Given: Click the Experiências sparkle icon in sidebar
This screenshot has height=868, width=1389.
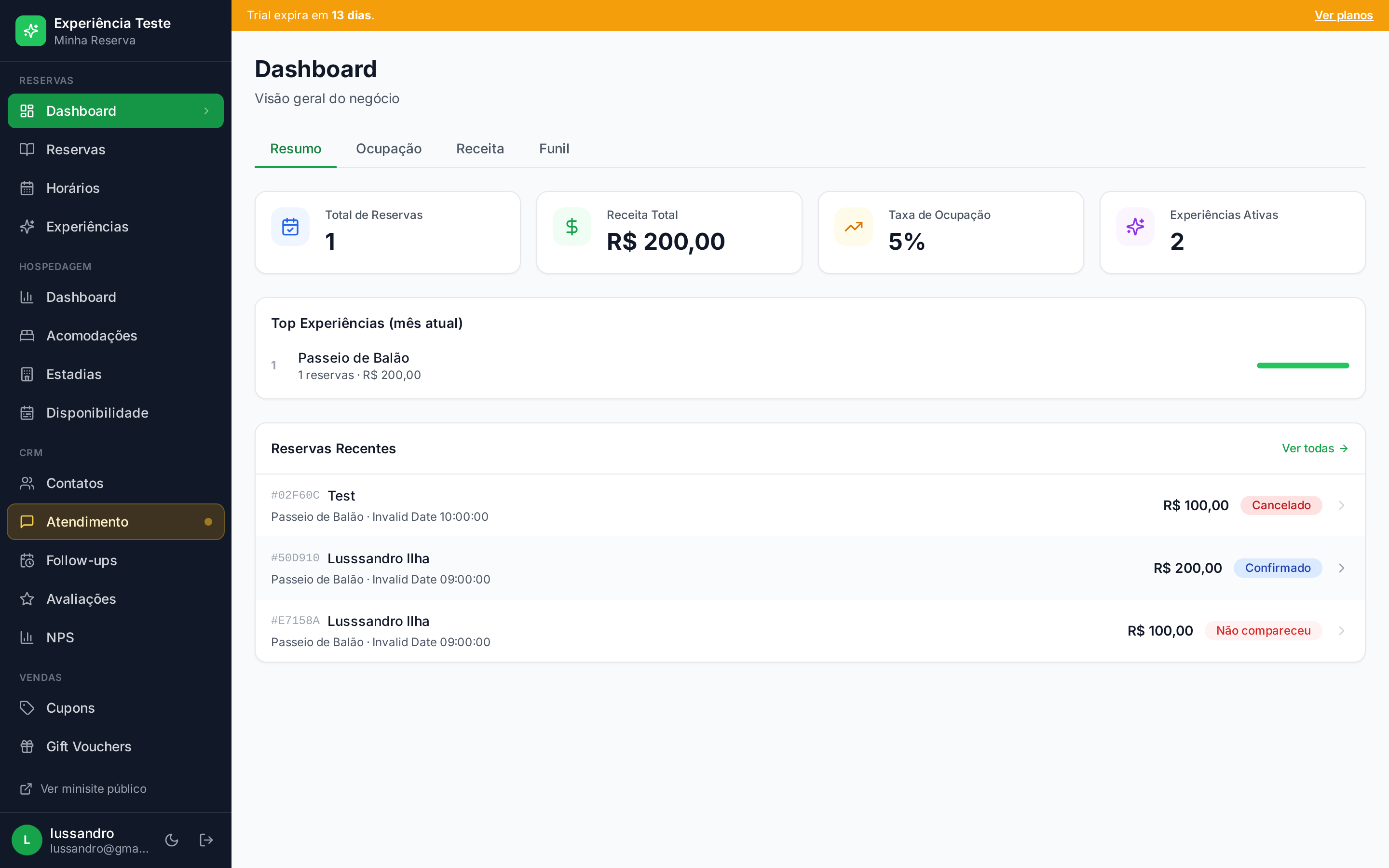Looking at the screenshot, I should click(27, 226).
